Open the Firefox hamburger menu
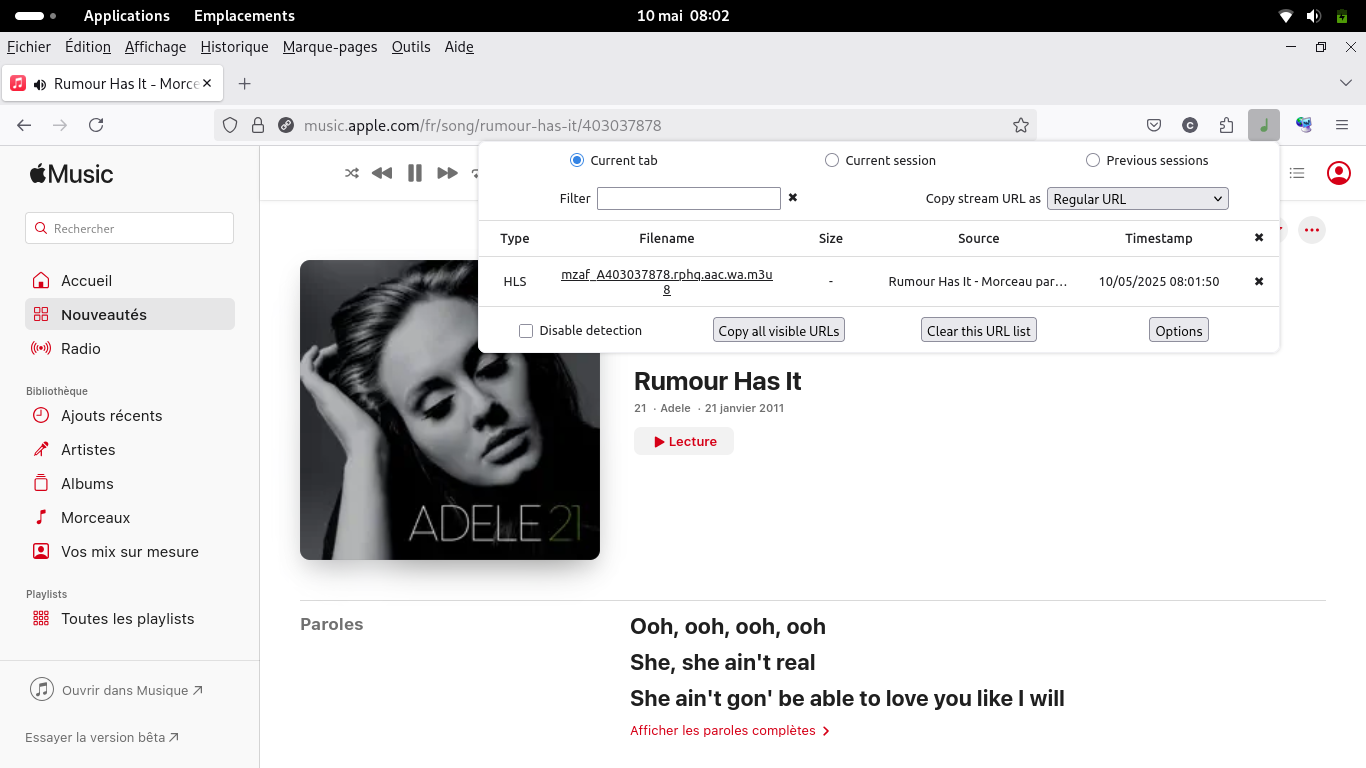The image size is (1366, 768). (x=1342, y=125)
